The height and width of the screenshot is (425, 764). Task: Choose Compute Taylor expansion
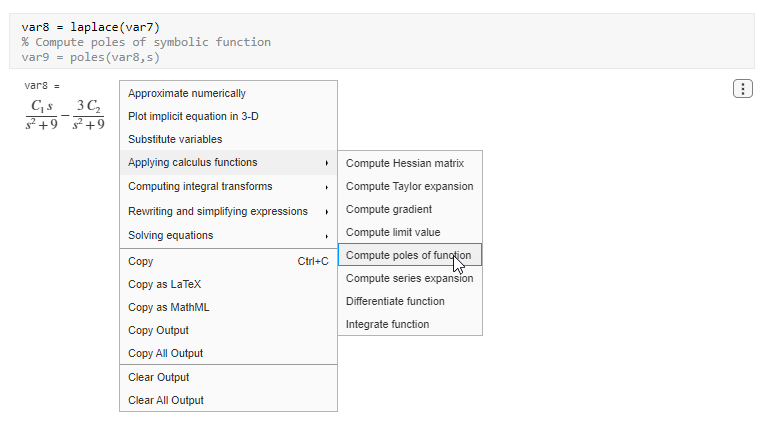409,186
